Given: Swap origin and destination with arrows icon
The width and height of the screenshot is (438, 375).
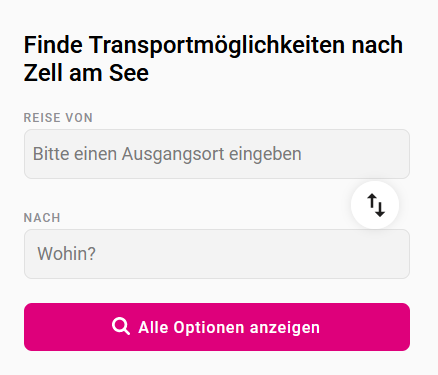Looking at the screenshot, I should point(376,205).
